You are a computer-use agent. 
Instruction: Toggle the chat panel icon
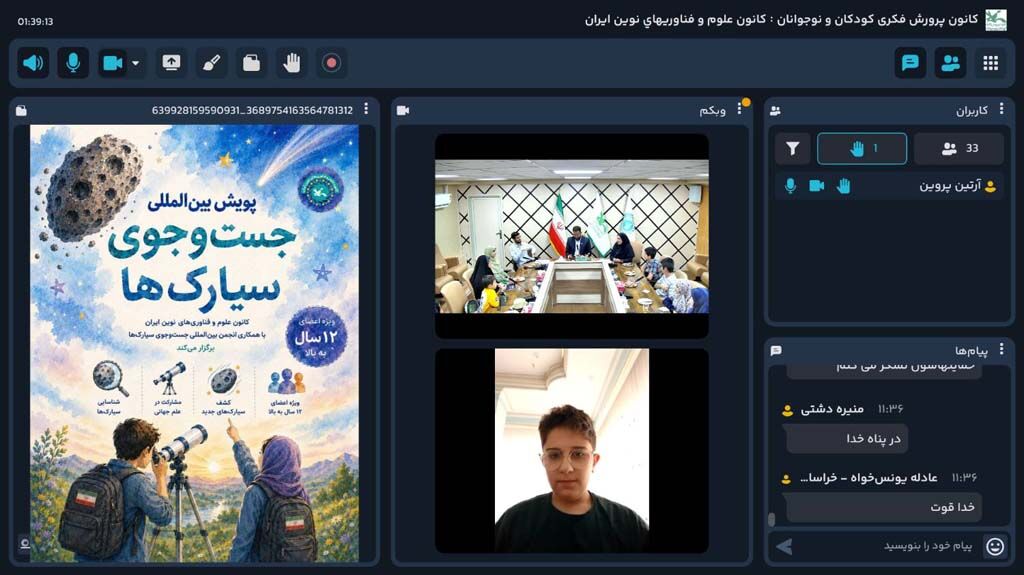click(x=910, y=63)
